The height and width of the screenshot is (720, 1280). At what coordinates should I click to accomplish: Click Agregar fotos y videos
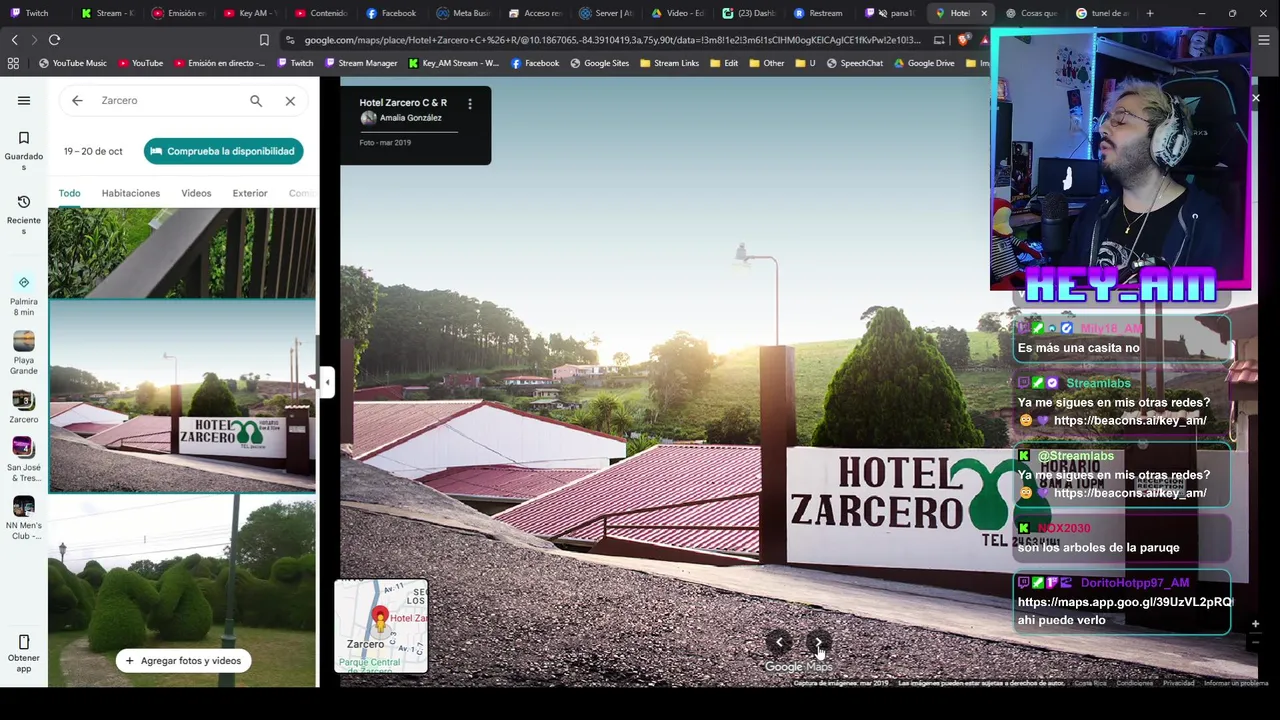pos(183,660)
